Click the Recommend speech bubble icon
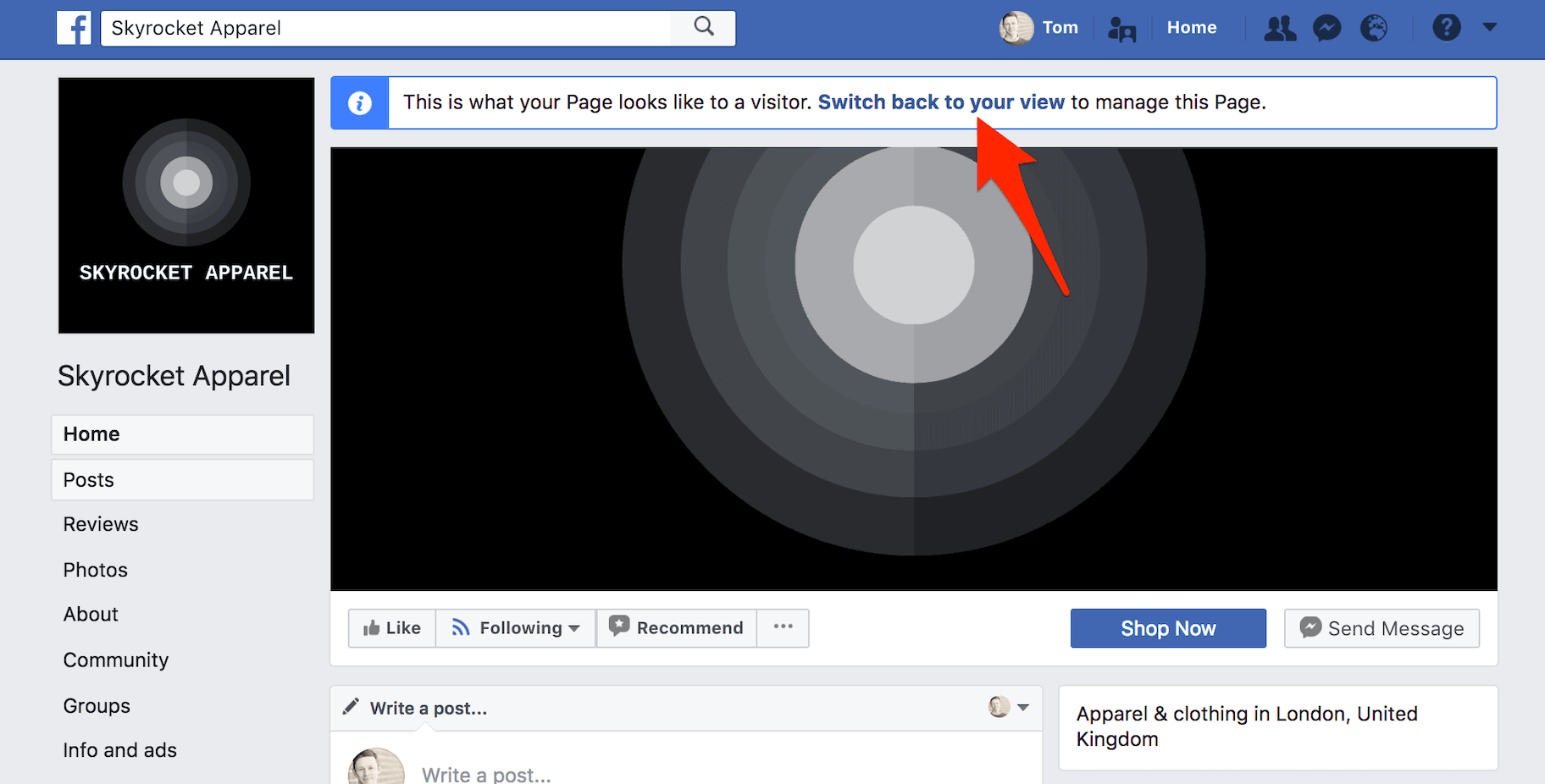 621,627
